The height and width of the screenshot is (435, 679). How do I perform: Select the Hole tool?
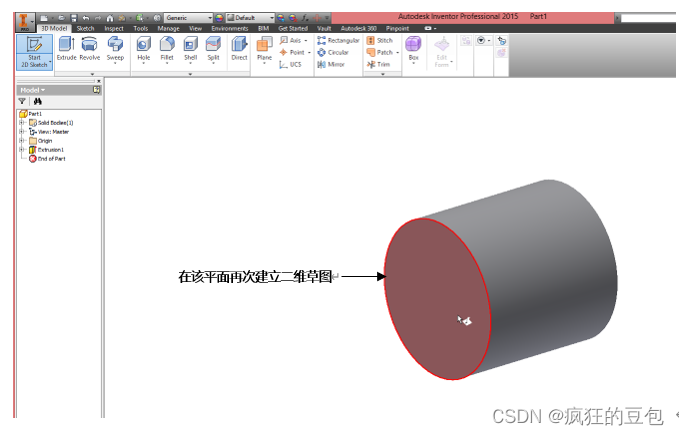click(143, 49)
